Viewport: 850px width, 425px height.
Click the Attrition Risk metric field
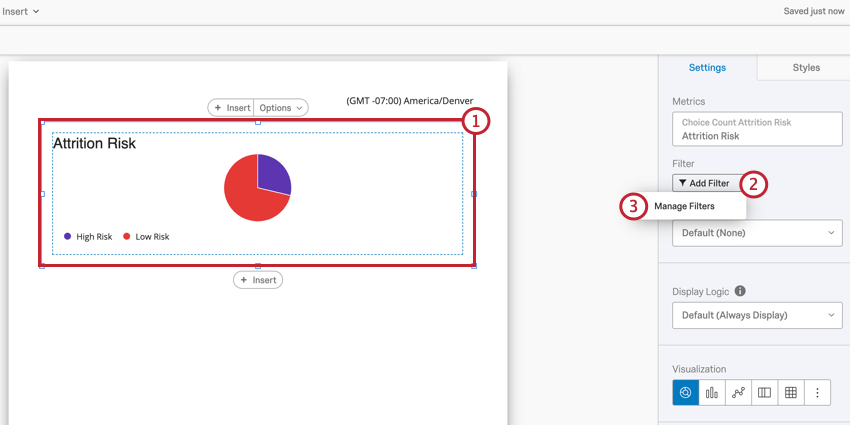(x=757, y=129)
